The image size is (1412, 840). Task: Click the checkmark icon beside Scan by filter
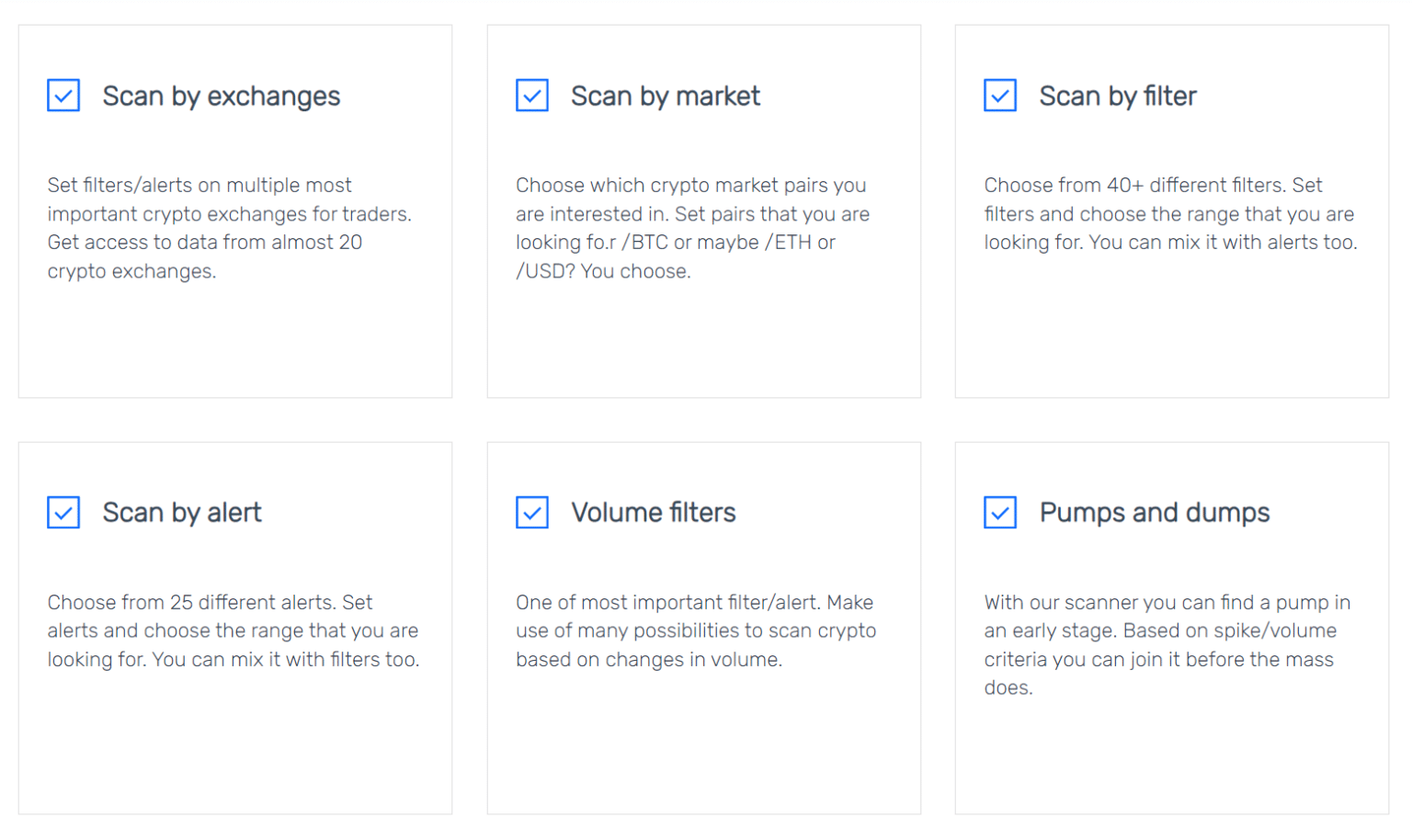pos(999,96)
